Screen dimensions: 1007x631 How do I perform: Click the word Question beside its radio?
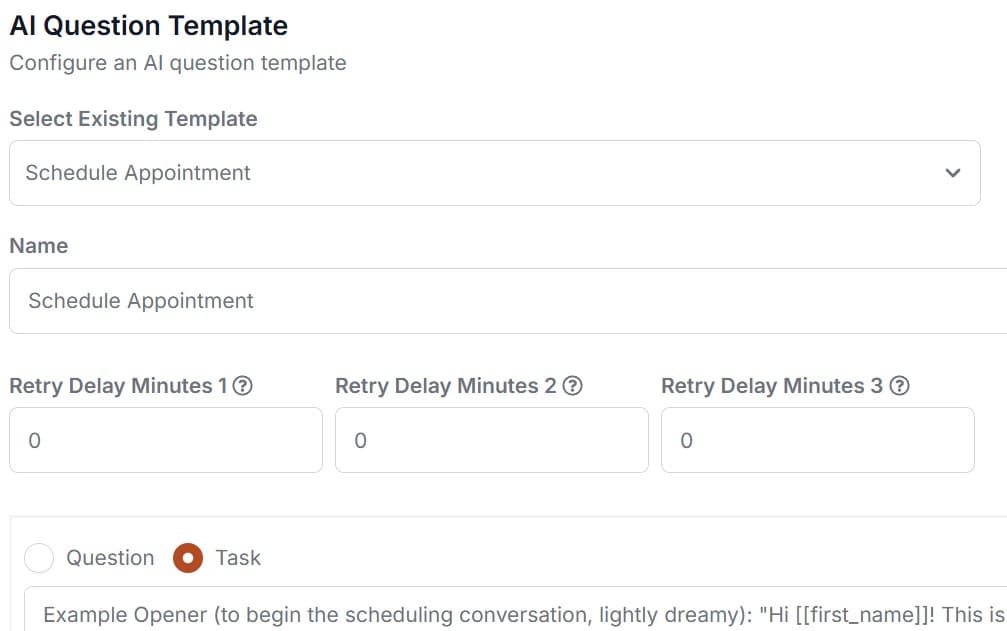point(110,558)
